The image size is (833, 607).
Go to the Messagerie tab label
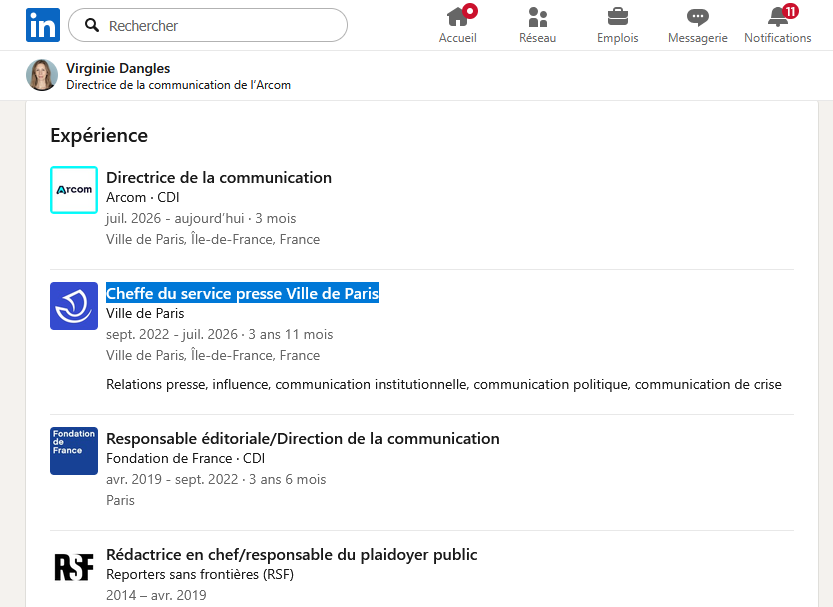click(x=698, y=38)
